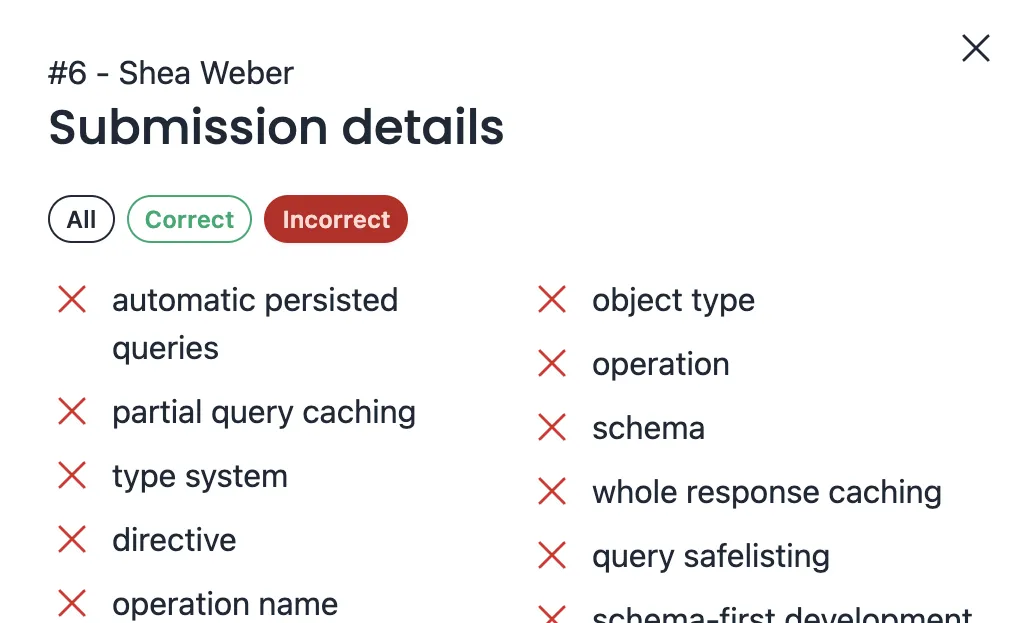The width and height of the screenshot is (1024, 623).
Task: Click the red X beside operation name
Action: pyautogui.click(x=72, y=603)
